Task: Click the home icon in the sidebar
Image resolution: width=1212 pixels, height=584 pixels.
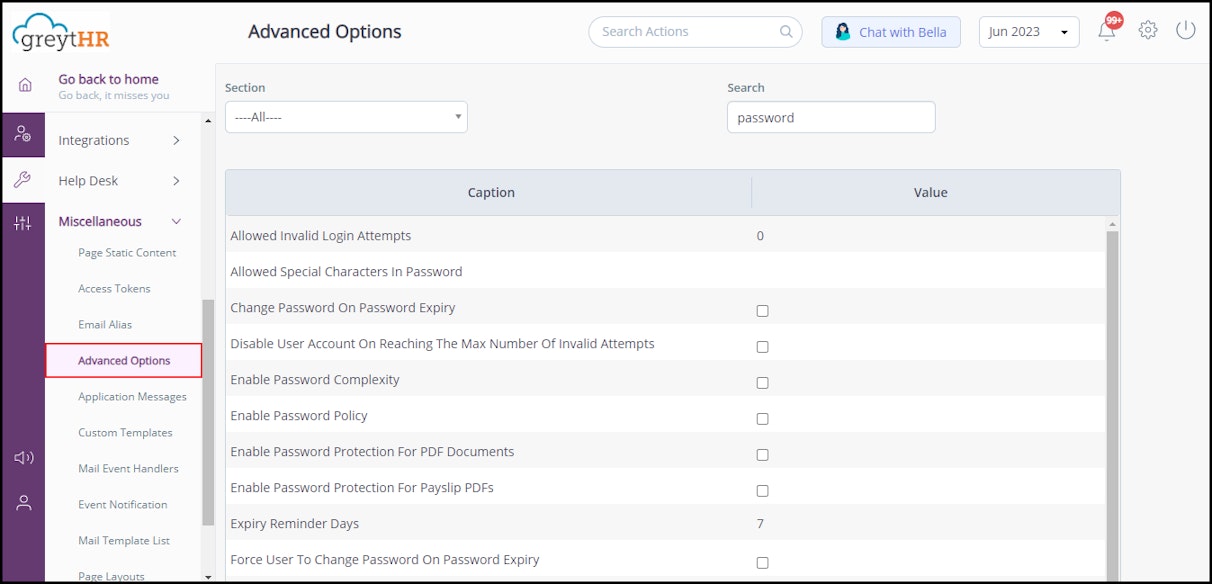Action: tap(24, 85)
